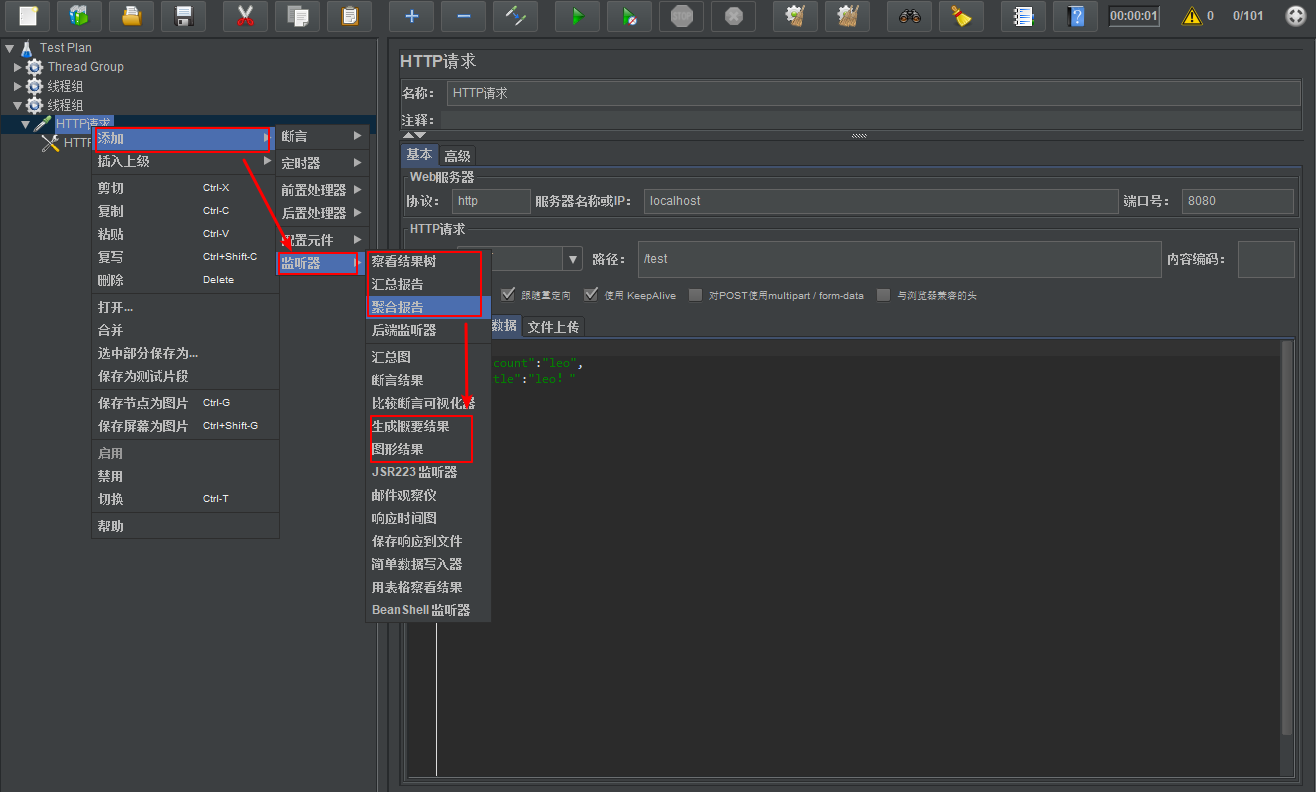1316x792 pixels.
Task: Start with no pauses play icon
Action: point(629,16)
